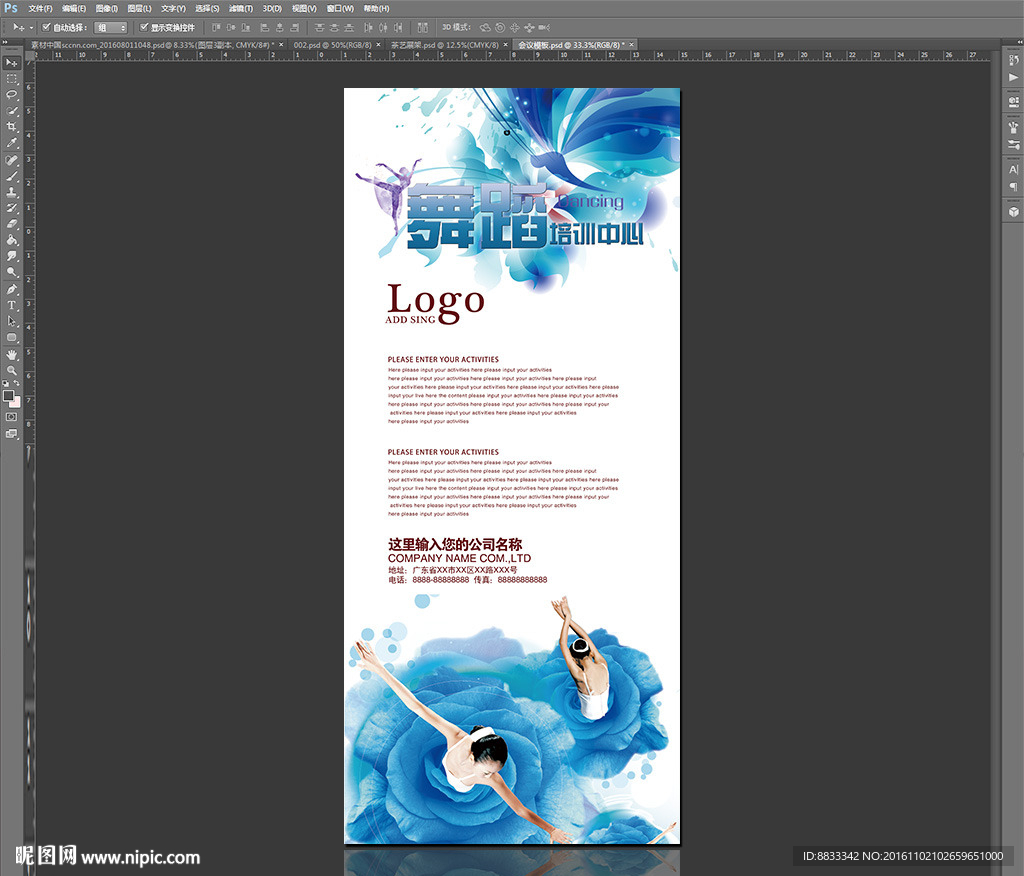Select the Path Selection tool
The width and height of the screenshot is (1024, 876).
coord(12,321)
